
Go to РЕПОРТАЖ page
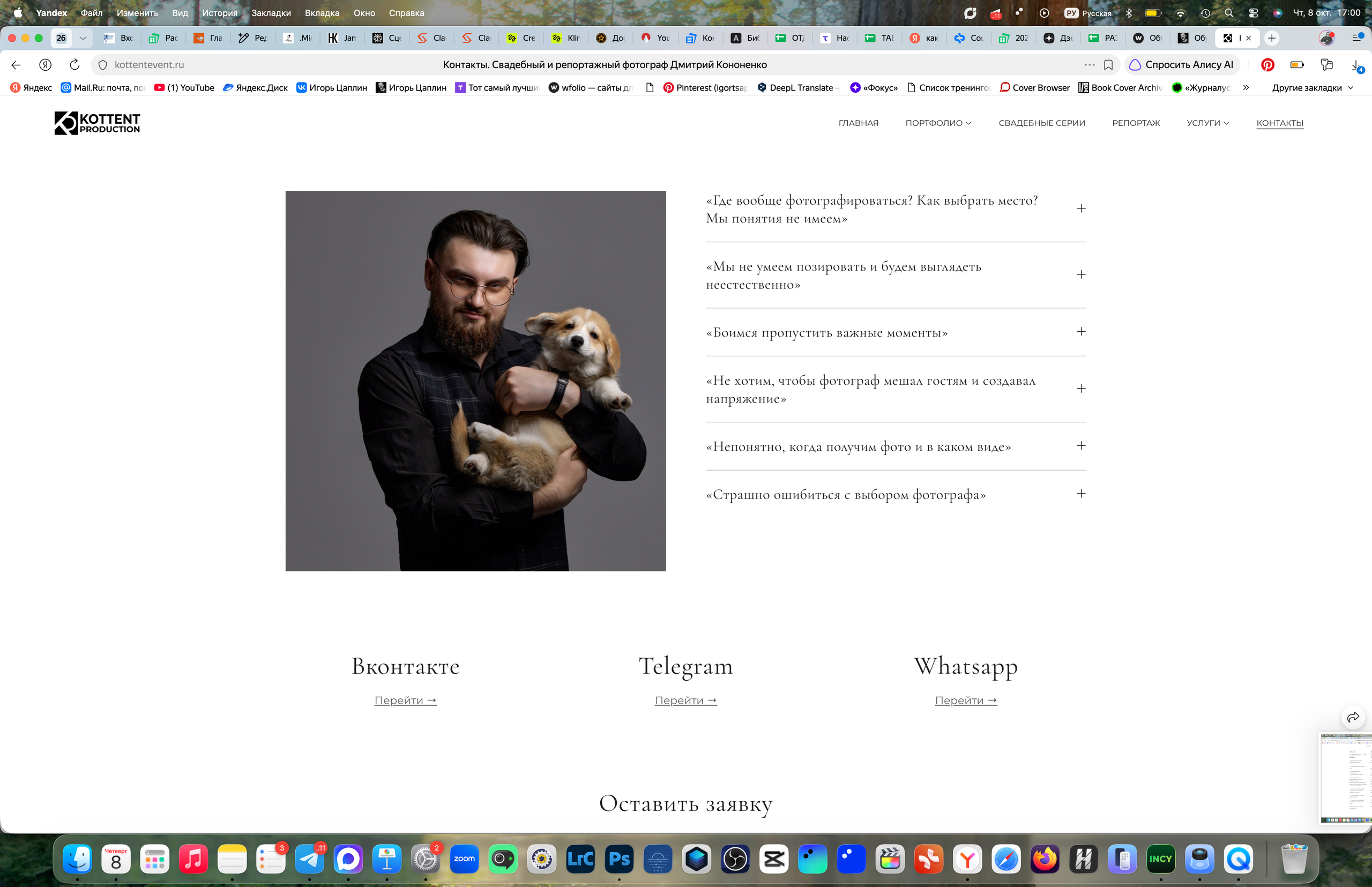click(1136, 123)
